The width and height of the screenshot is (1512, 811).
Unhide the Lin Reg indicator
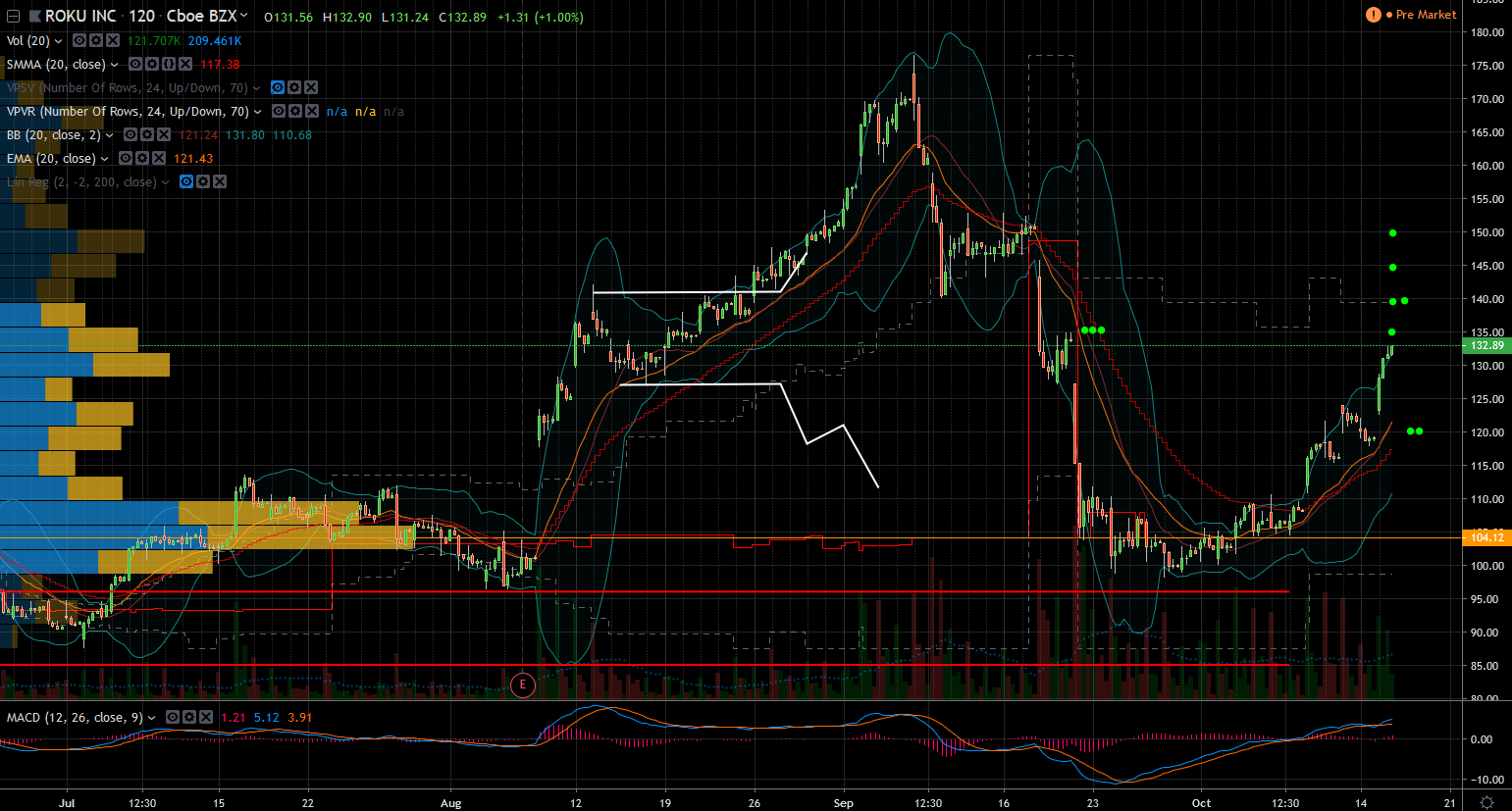click(186, 182)
